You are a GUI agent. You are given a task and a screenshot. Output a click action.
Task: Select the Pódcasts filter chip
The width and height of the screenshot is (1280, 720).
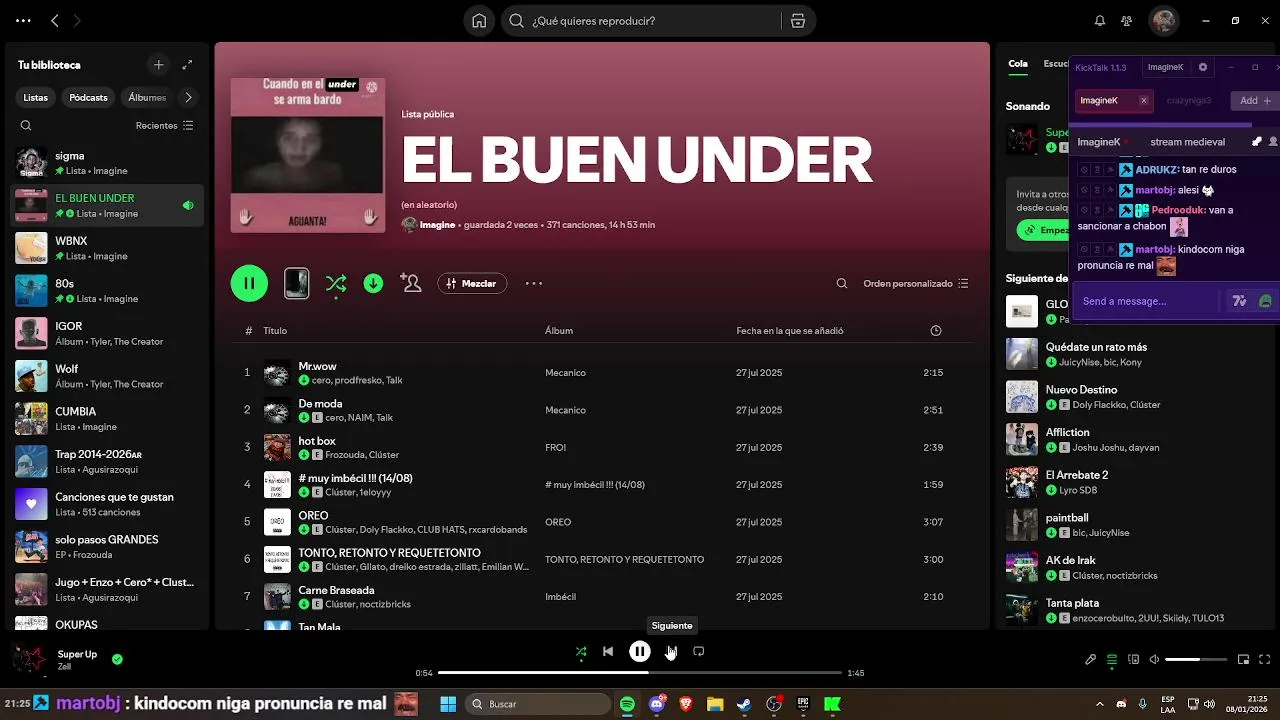pyautogui.click(x=88, y=97)
